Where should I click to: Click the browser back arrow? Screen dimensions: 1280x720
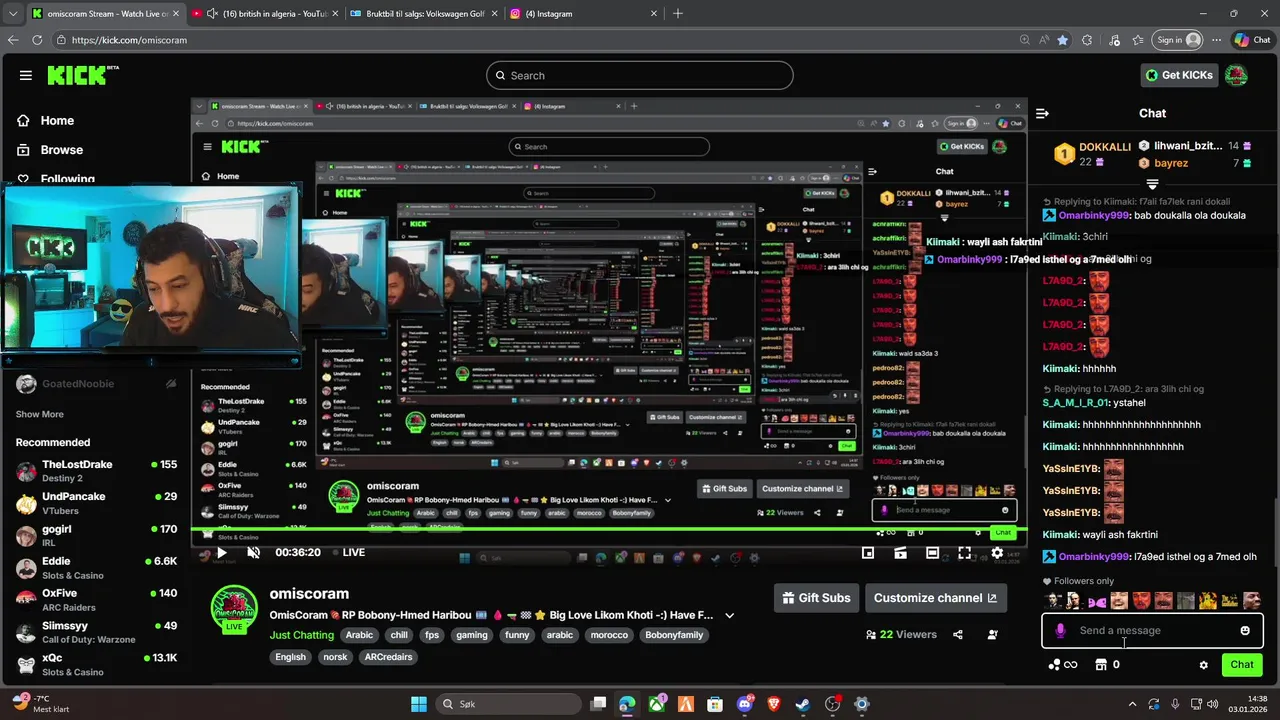pos(13,40)
